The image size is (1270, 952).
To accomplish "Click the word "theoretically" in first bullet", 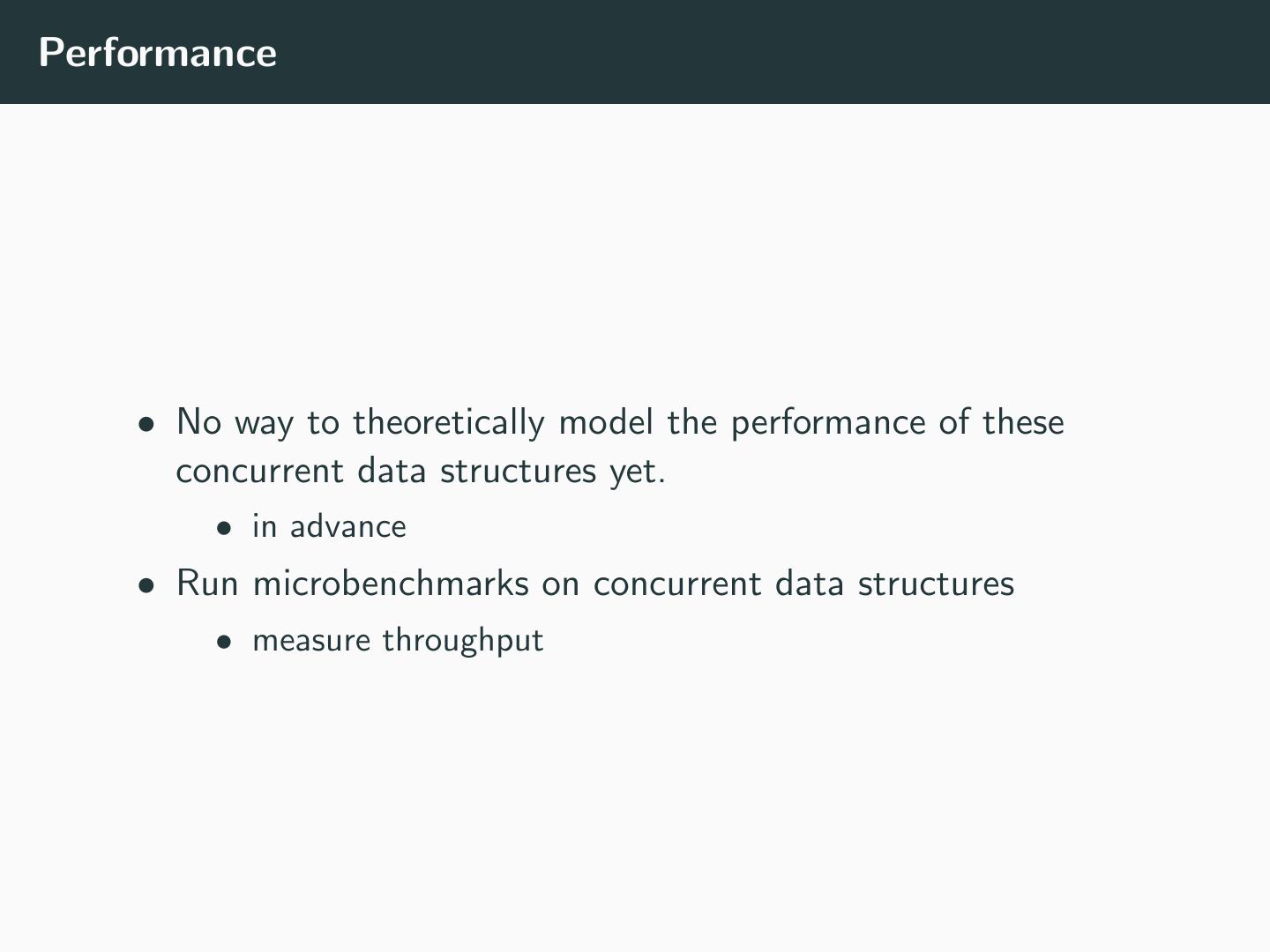I will (x=449, y=423).
